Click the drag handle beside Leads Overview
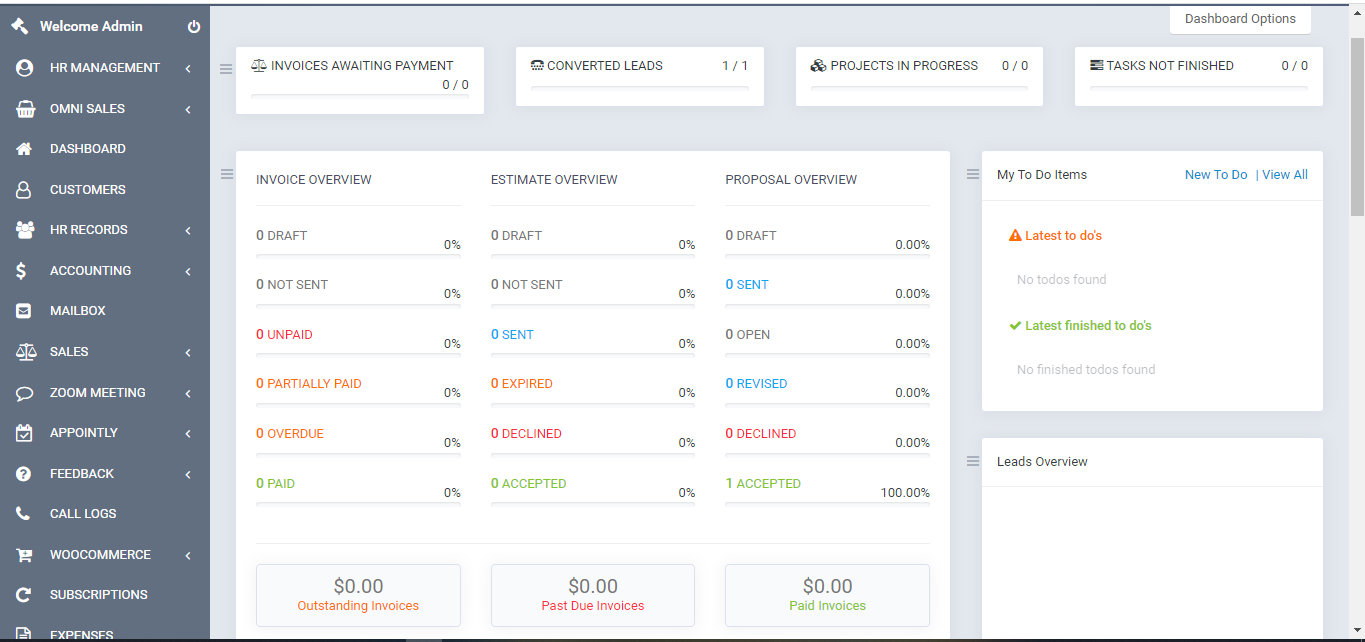The image size is (1365, 642). point(973,461)
